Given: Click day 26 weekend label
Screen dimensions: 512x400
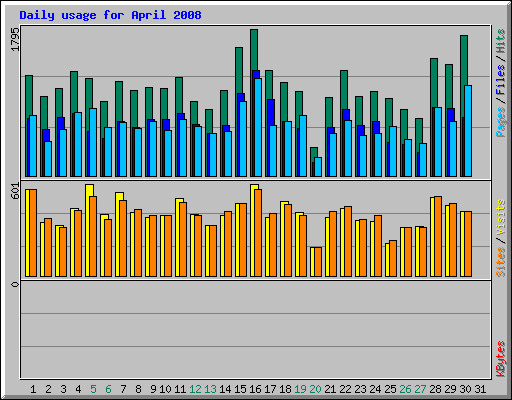Looking at the screenshot, I should coord(405,389).
